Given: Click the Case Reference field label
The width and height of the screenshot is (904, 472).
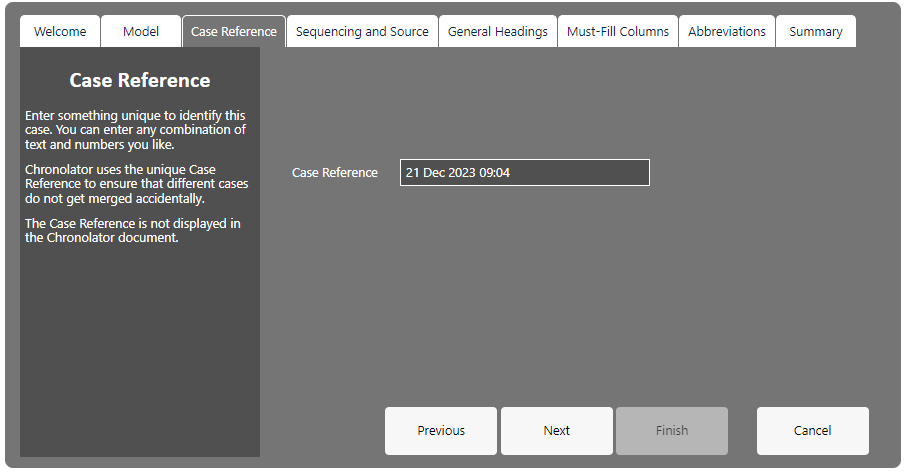Looking at the screenshot, I should 334,172.
